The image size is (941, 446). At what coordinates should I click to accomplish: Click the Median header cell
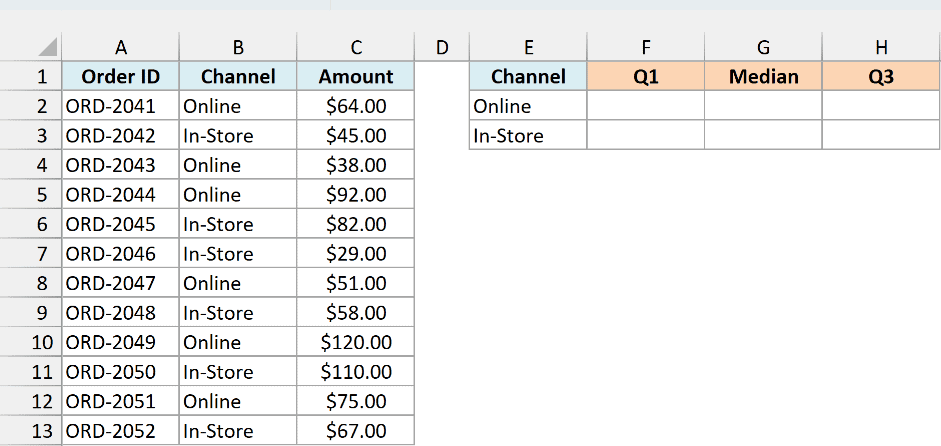click(x=763, y=76)
